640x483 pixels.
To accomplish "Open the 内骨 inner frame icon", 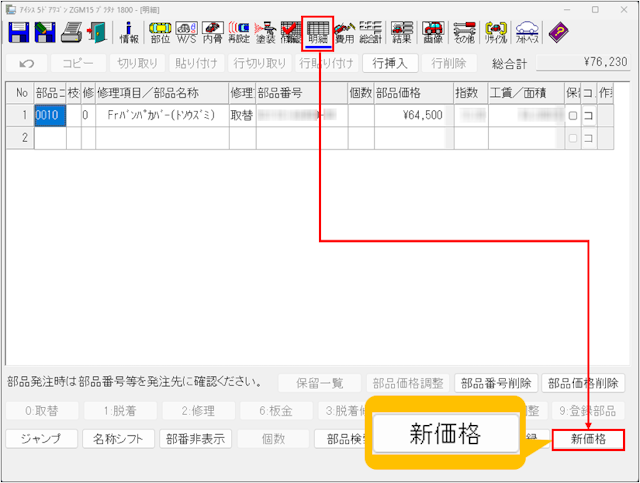I will (x=212, y=33).
